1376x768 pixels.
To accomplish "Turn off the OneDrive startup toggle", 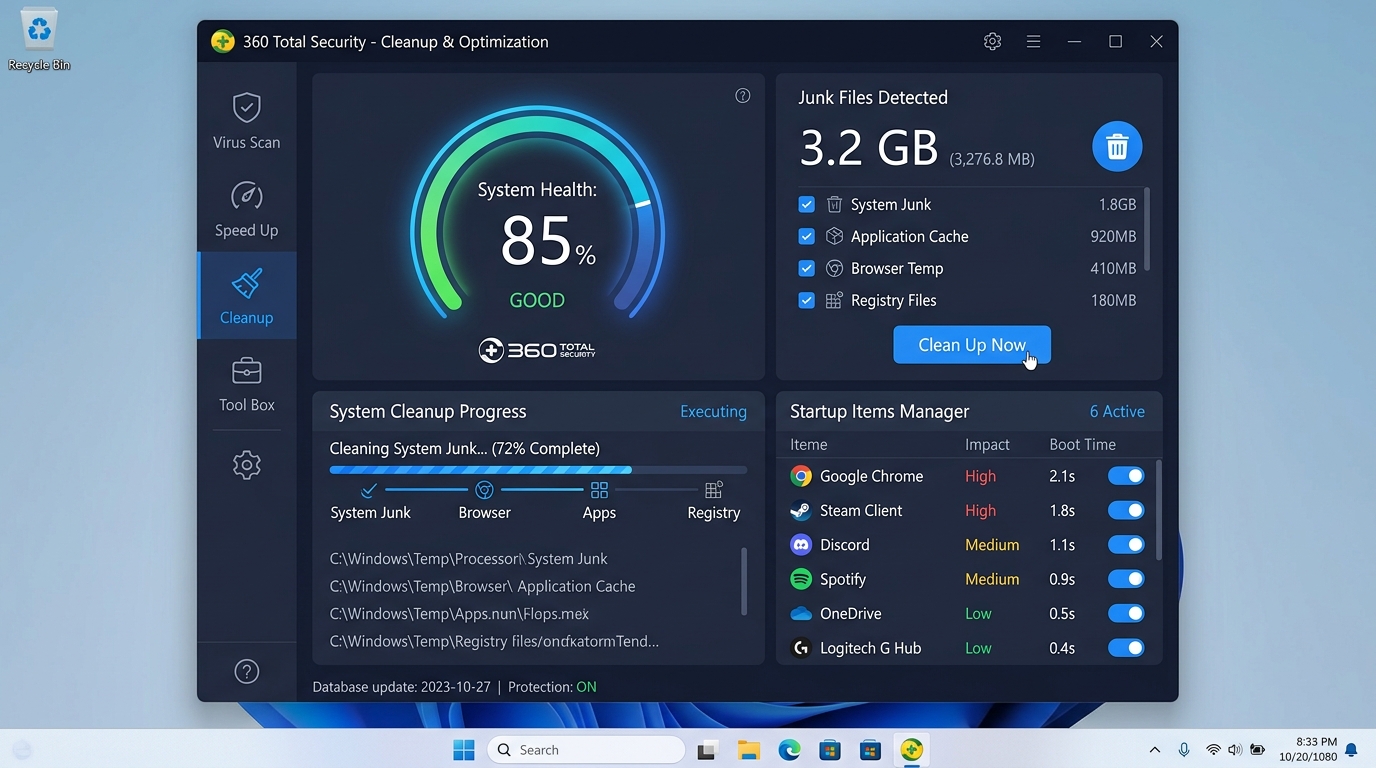I will click(1126, 613).
